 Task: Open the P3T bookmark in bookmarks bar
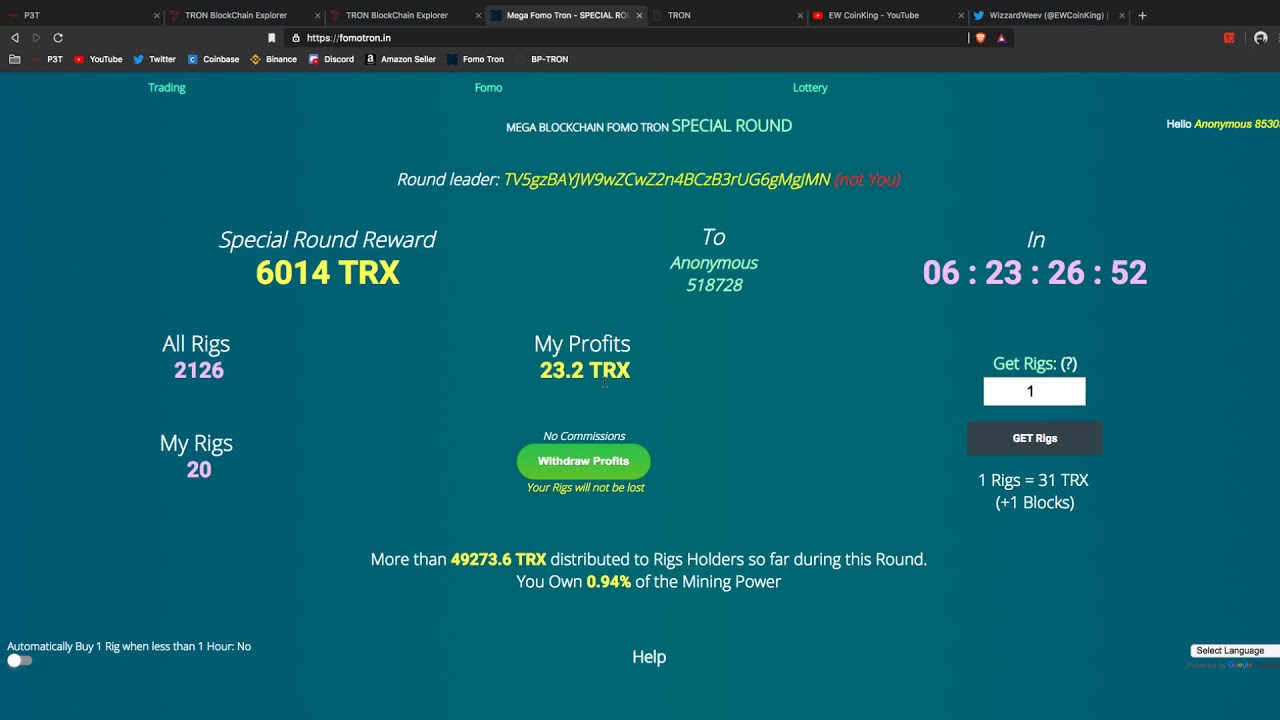pos(47,59)
